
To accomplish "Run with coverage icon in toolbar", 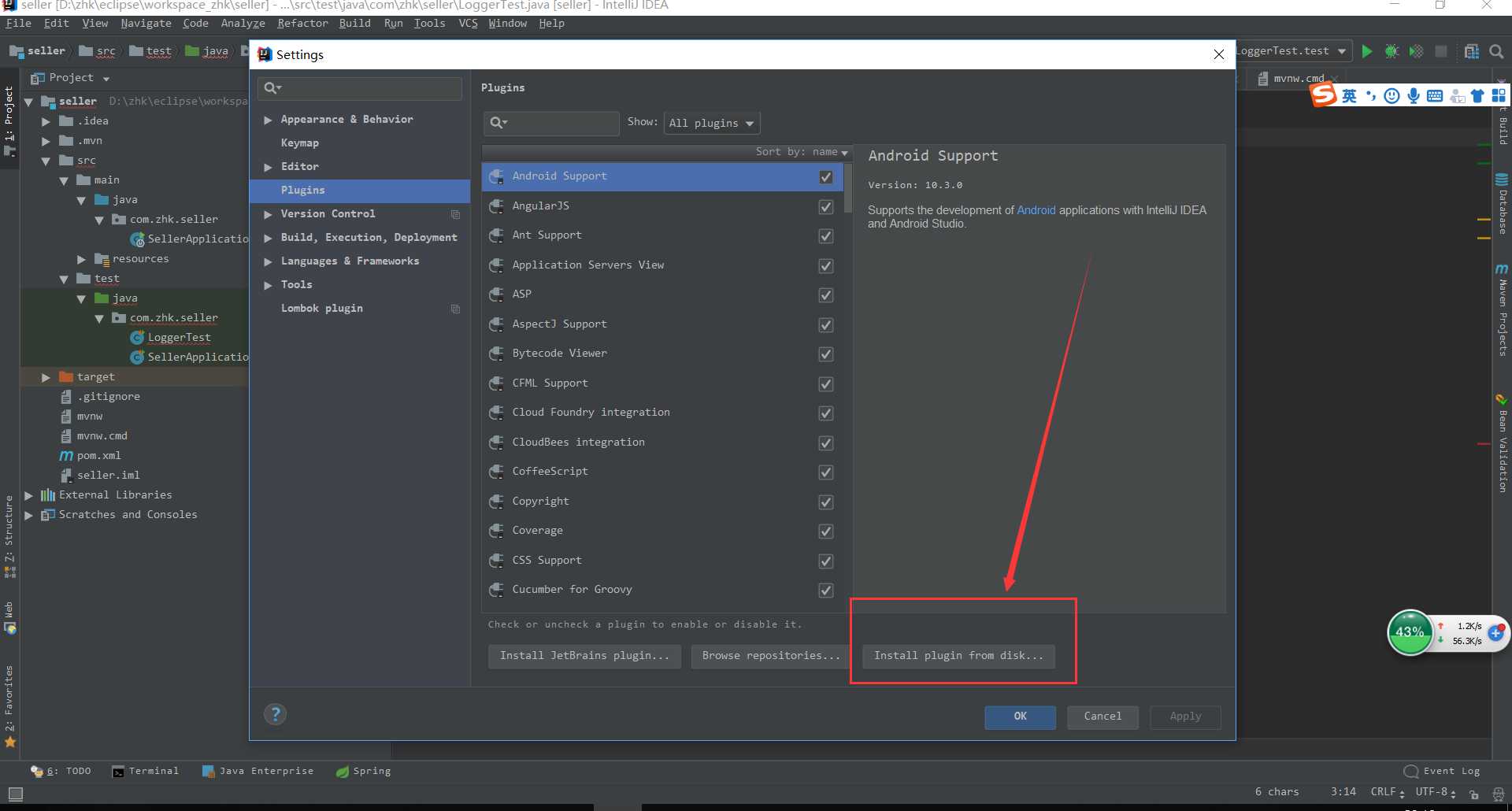I will point(1416,51).
